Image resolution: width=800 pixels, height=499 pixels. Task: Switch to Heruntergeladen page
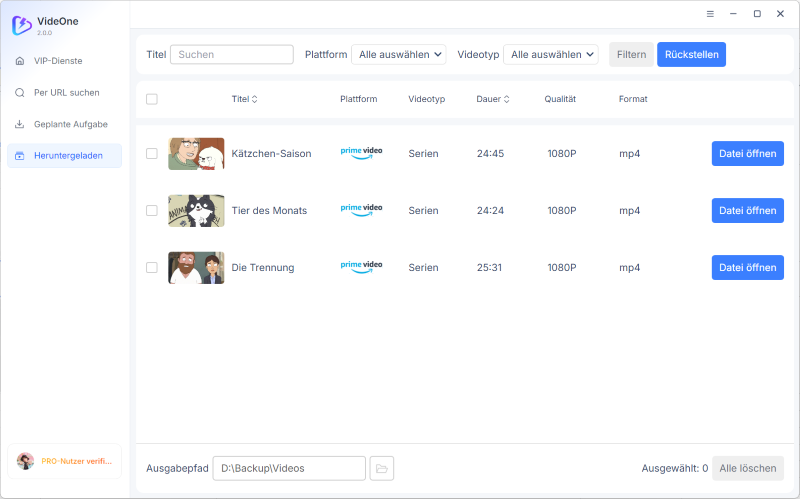(x=65, y=156)
